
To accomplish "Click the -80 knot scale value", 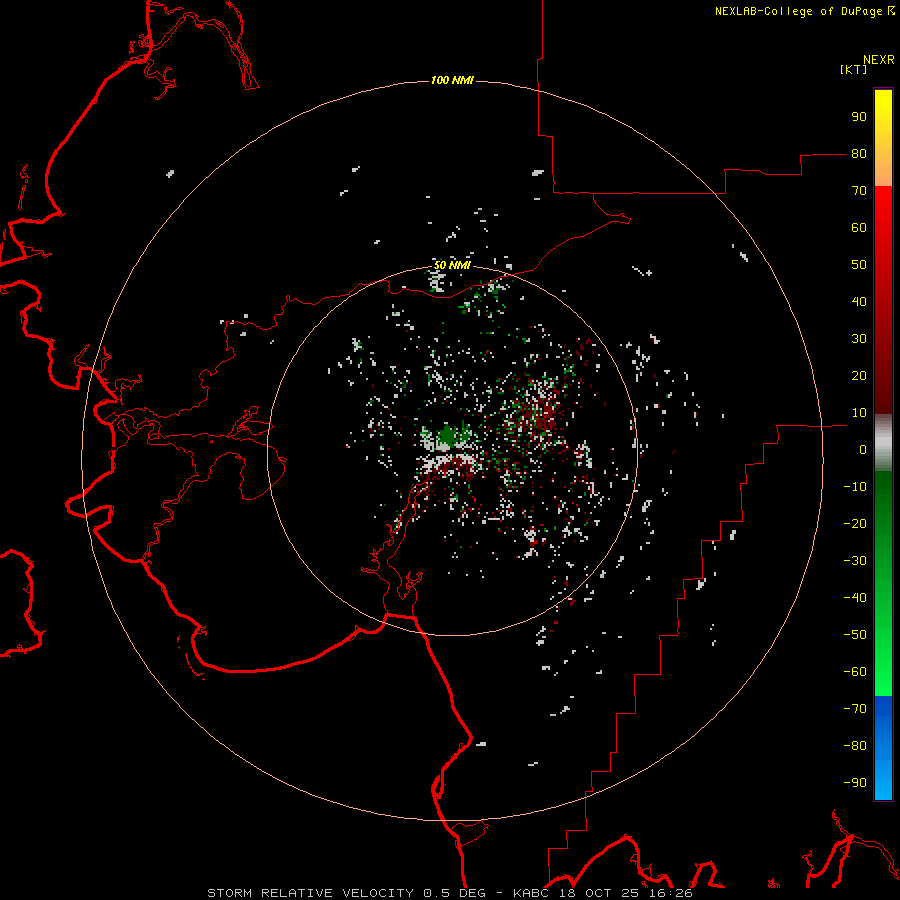I will 855,746.
